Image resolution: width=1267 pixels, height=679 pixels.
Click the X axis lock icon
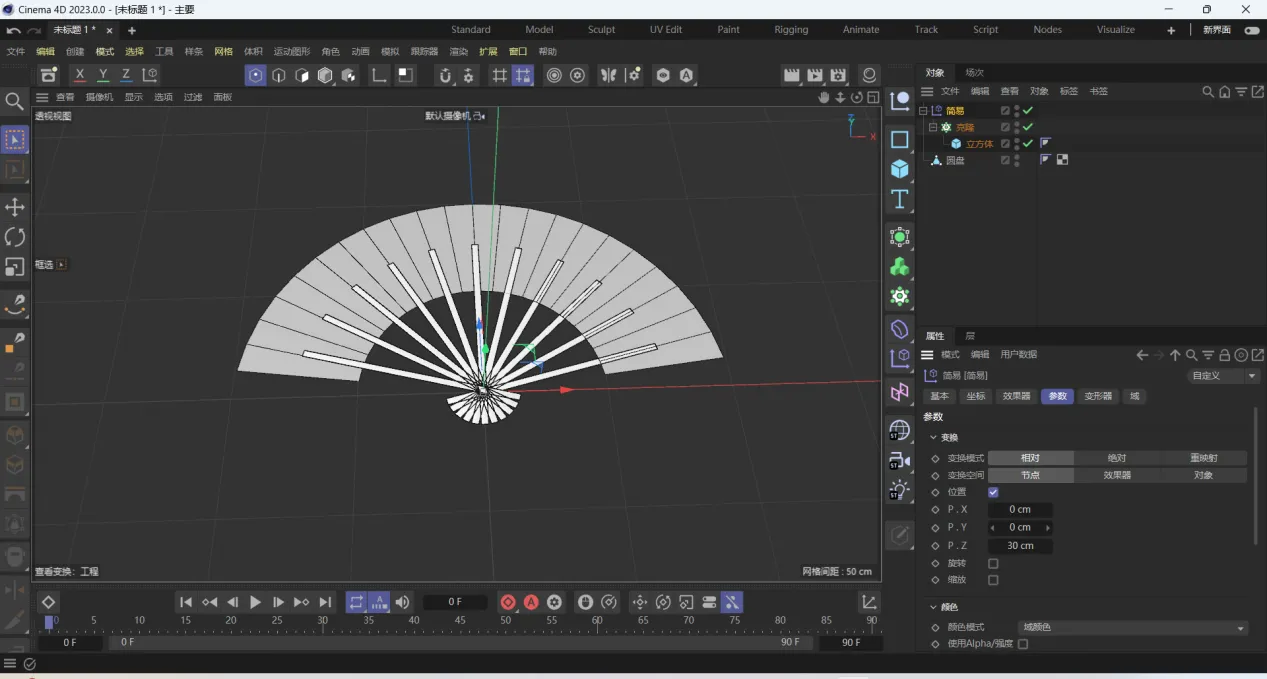coord(80,75)
